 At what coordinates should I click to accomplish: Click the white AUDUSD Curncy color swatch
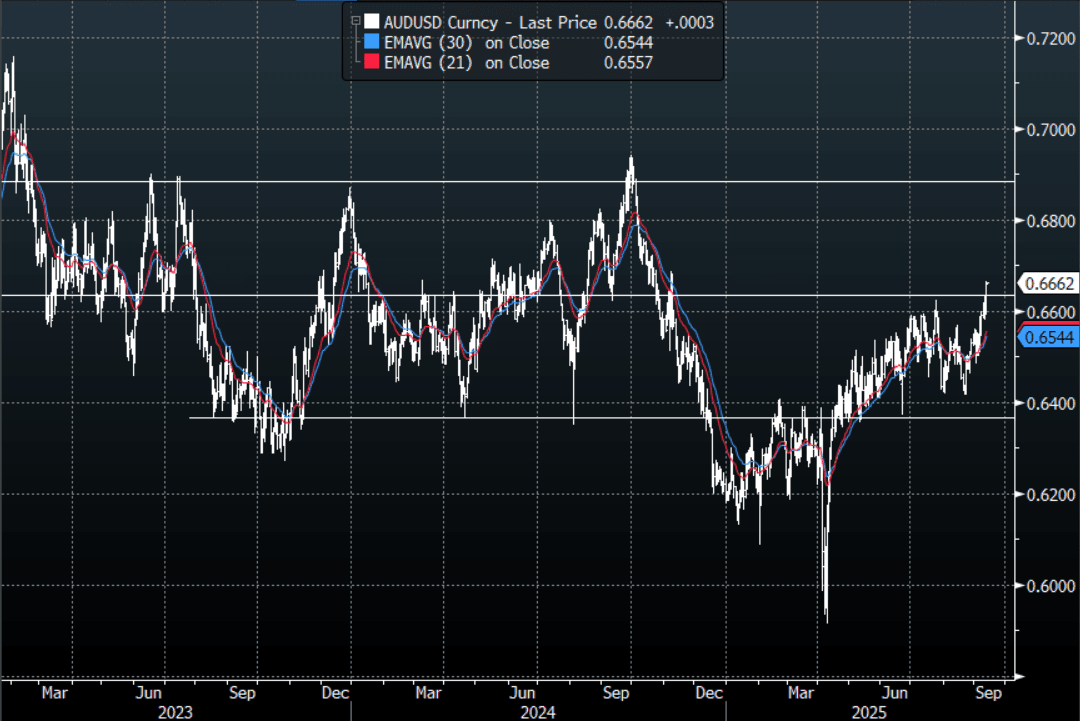point(372,22)
